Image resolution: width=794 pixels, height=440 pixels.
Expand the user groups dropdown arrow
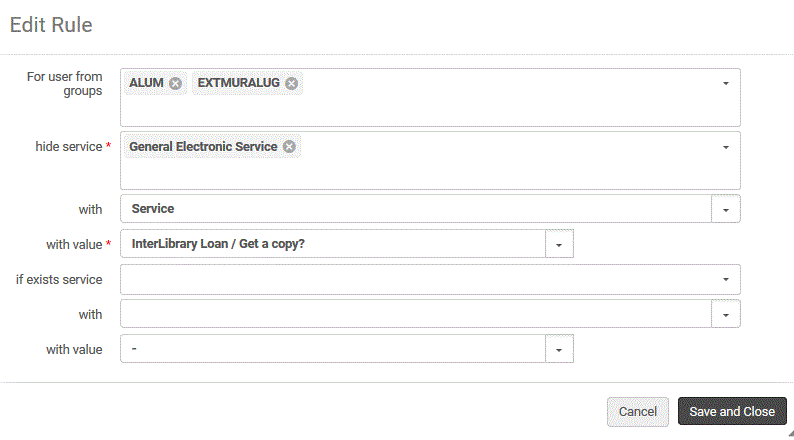coord(726,83)
